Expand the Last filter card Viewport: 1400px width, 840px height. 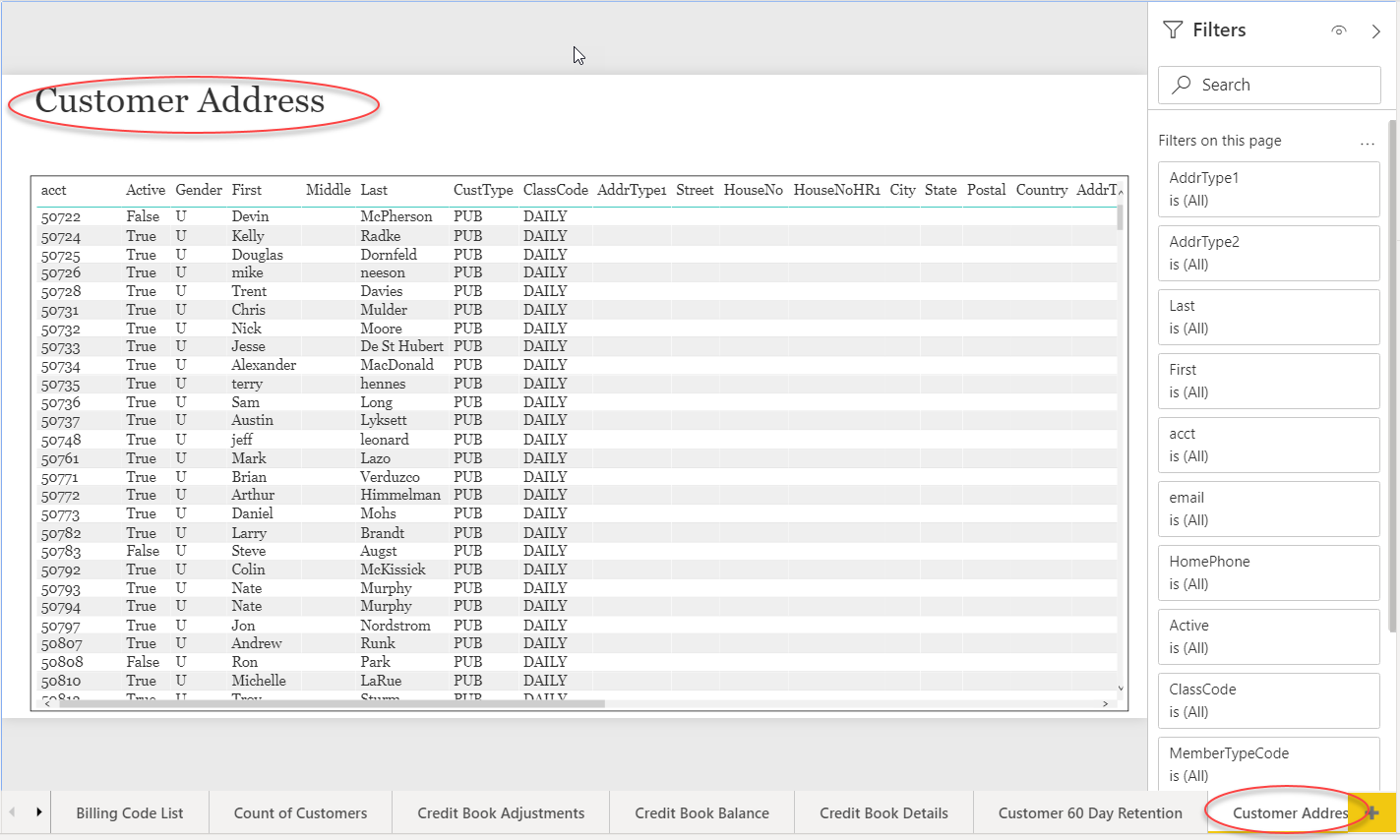pyautogui.click(x=1269, y=317)
